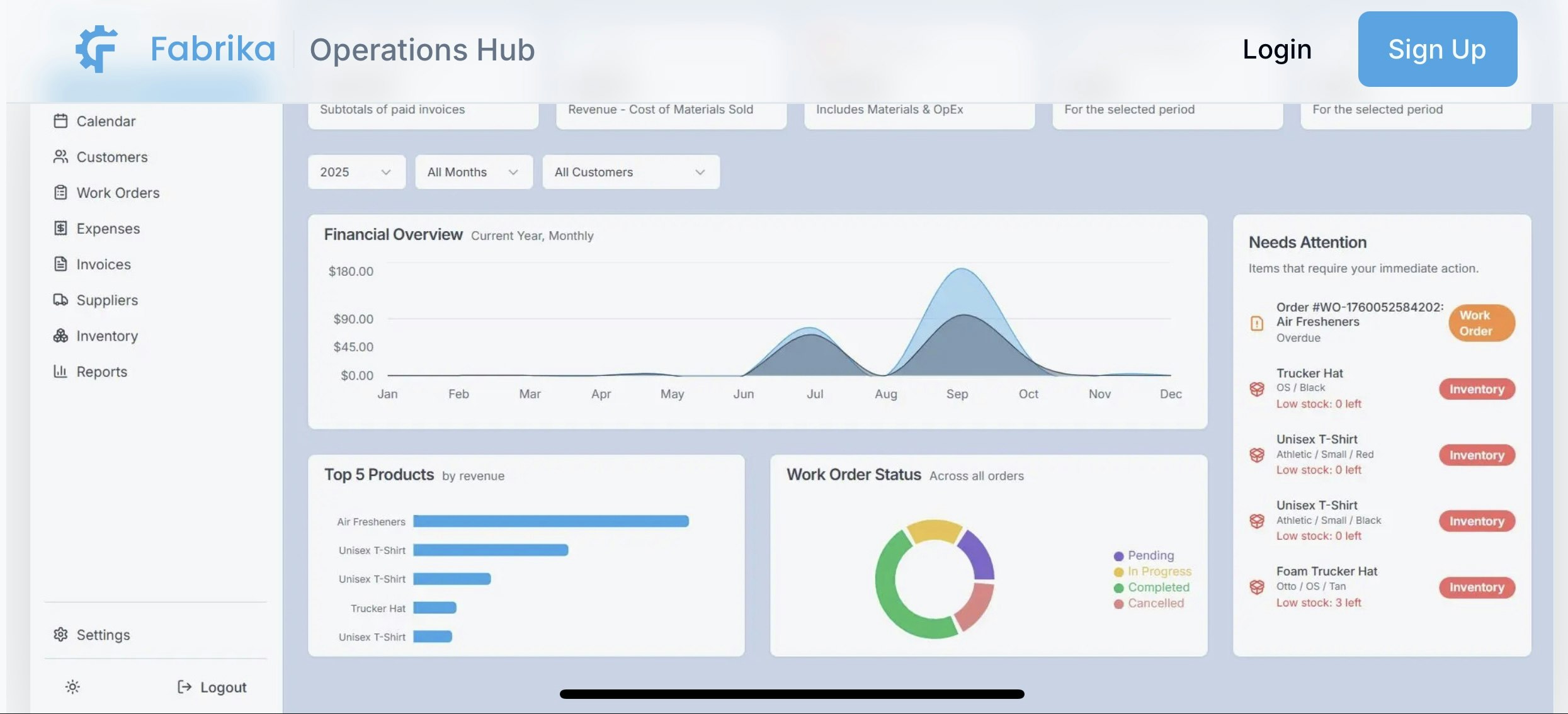Screen dimensions: 1568x714
Task: Open the All Customers filter dropdown
Action: [x=630, y=172]
